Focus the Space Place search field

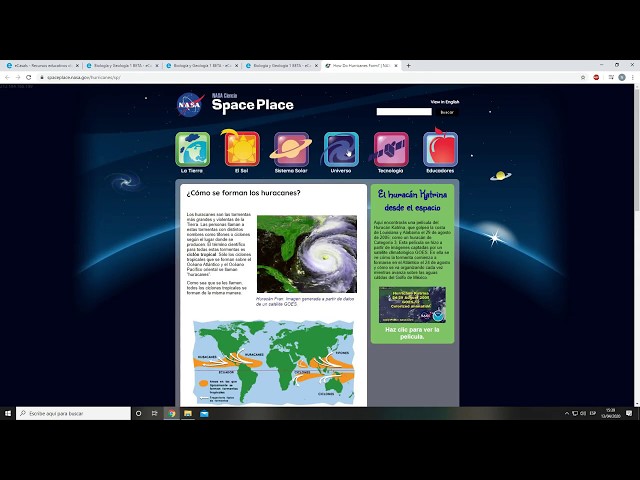coord(404,112)
